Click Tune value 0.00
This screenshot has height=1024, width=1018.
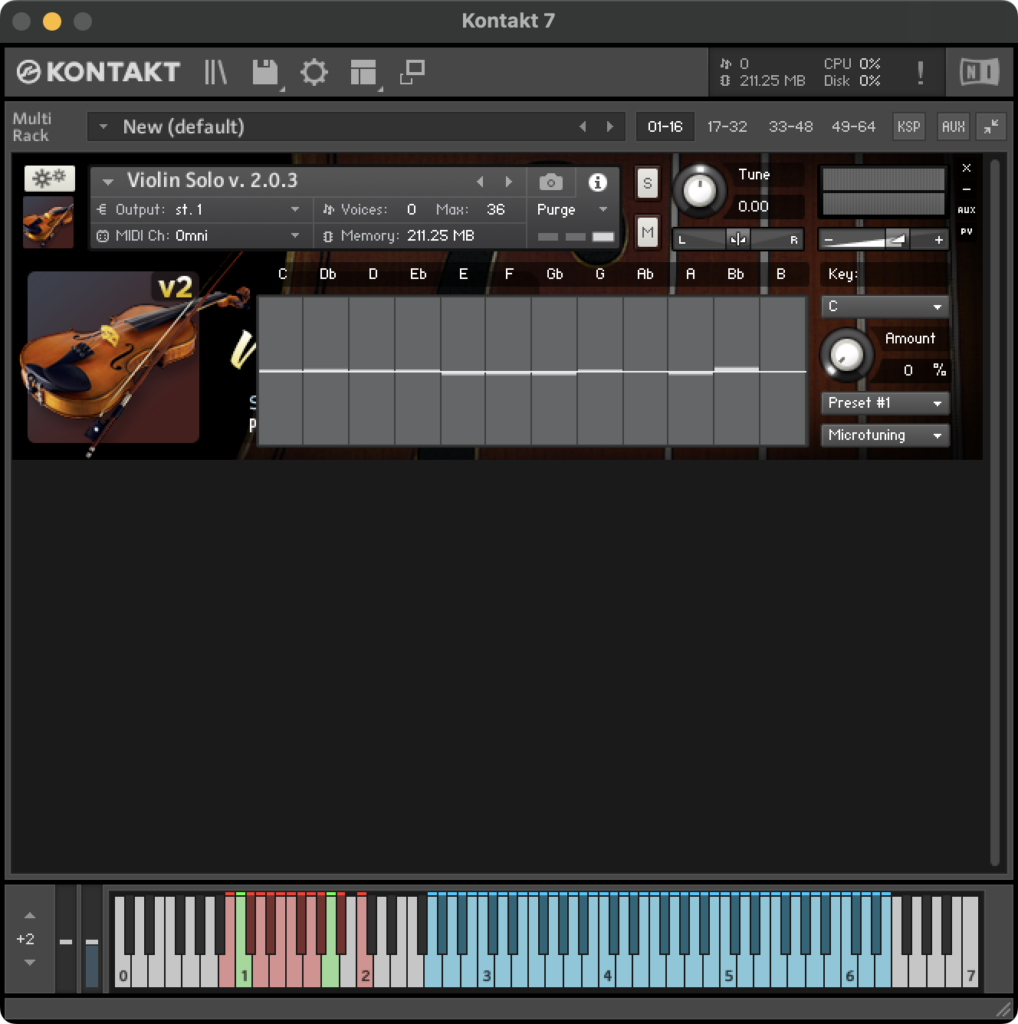[x=753, y=206]
